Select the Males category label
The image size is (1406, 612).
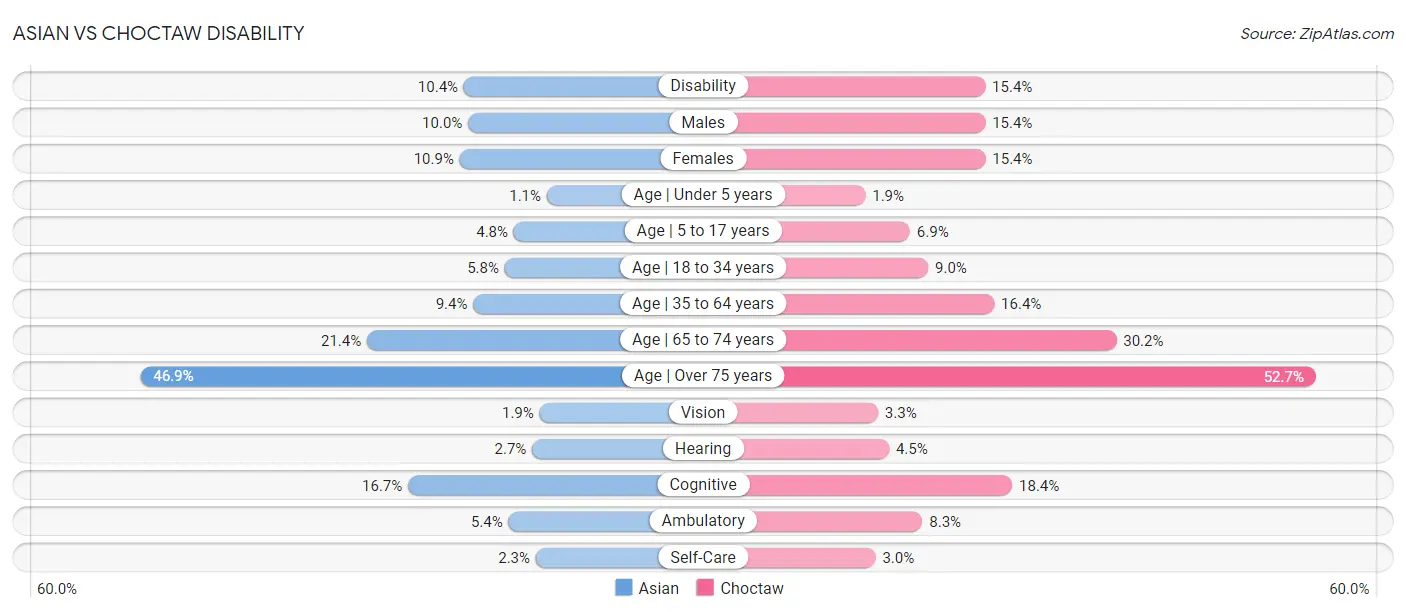703,122
